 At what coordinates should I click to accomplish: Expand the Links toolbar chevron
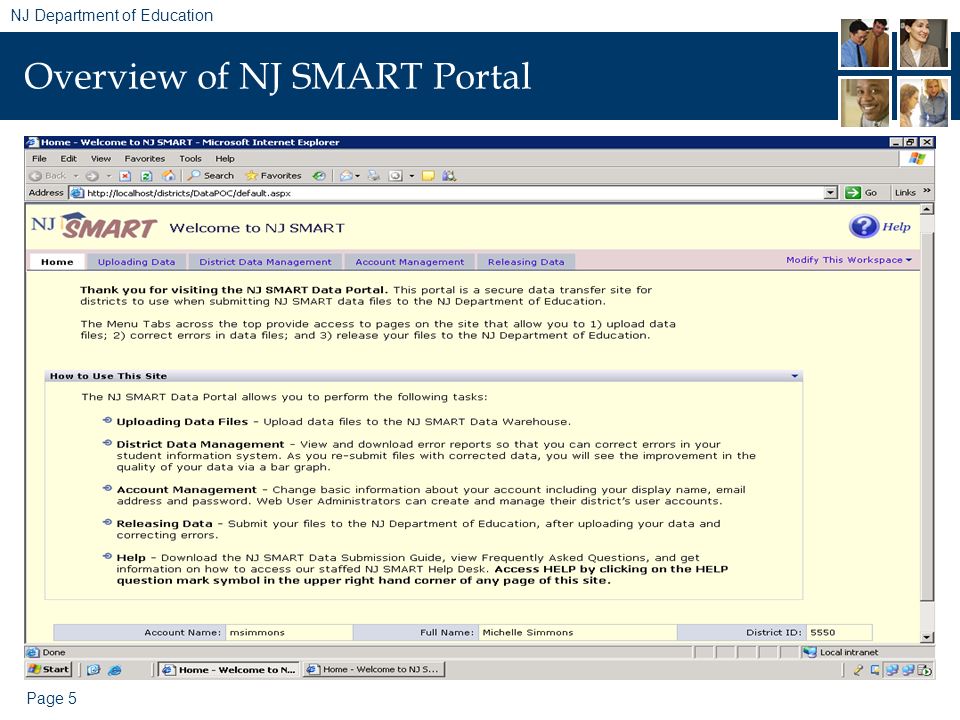927,191
